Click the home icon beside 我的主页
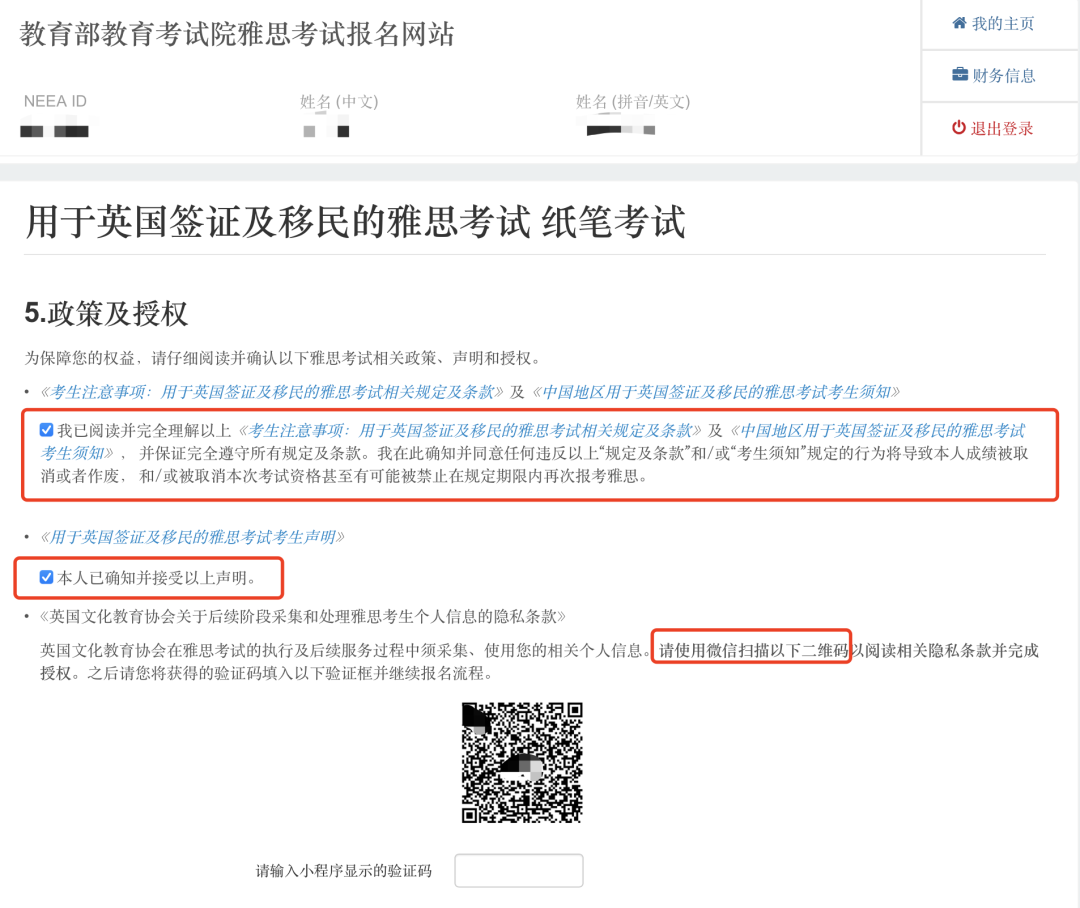The width and height of the screenshot is (1080, 908). 959,23
